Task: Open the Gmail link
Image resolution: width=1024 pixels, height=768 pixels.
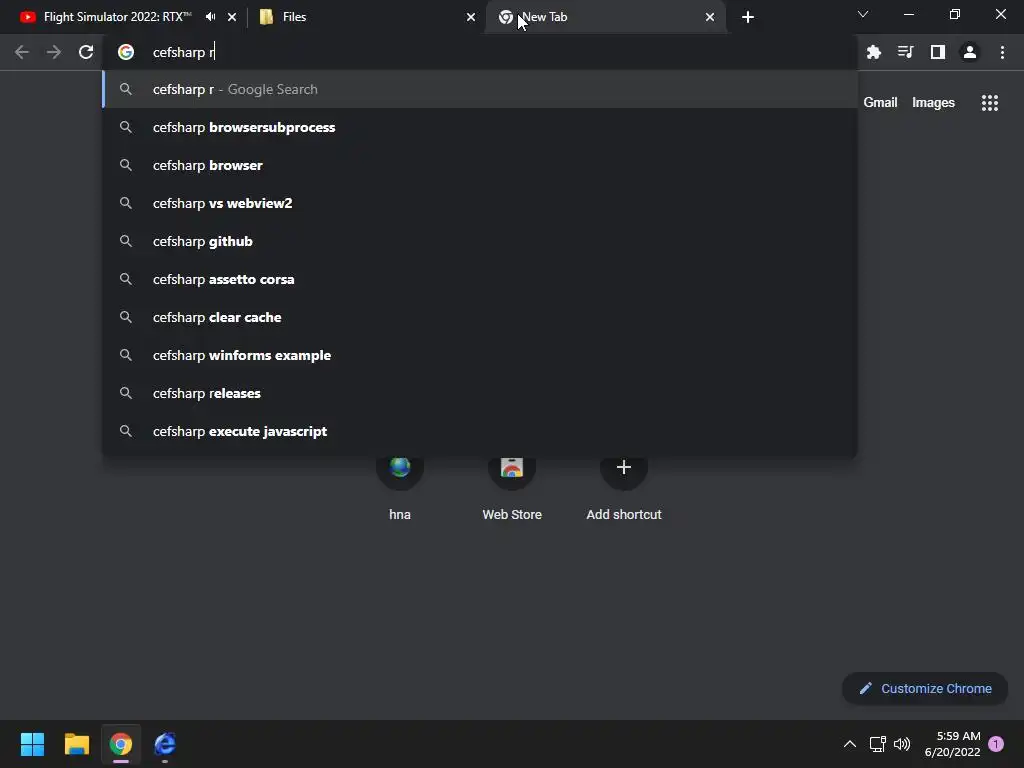Action: click(880, 103)
